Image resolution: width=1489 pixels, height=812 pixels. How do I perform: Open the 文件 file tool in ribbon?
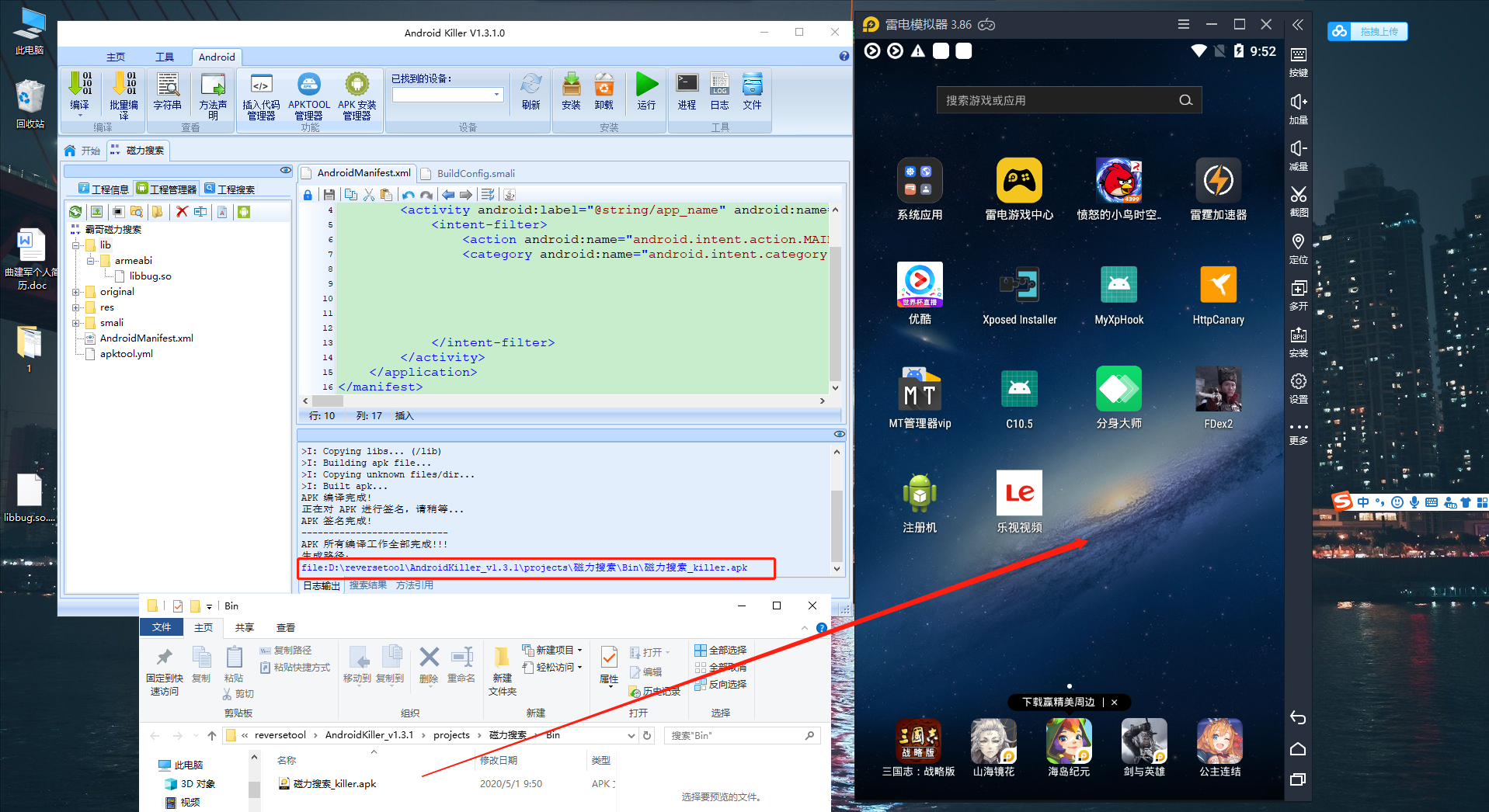753,92
